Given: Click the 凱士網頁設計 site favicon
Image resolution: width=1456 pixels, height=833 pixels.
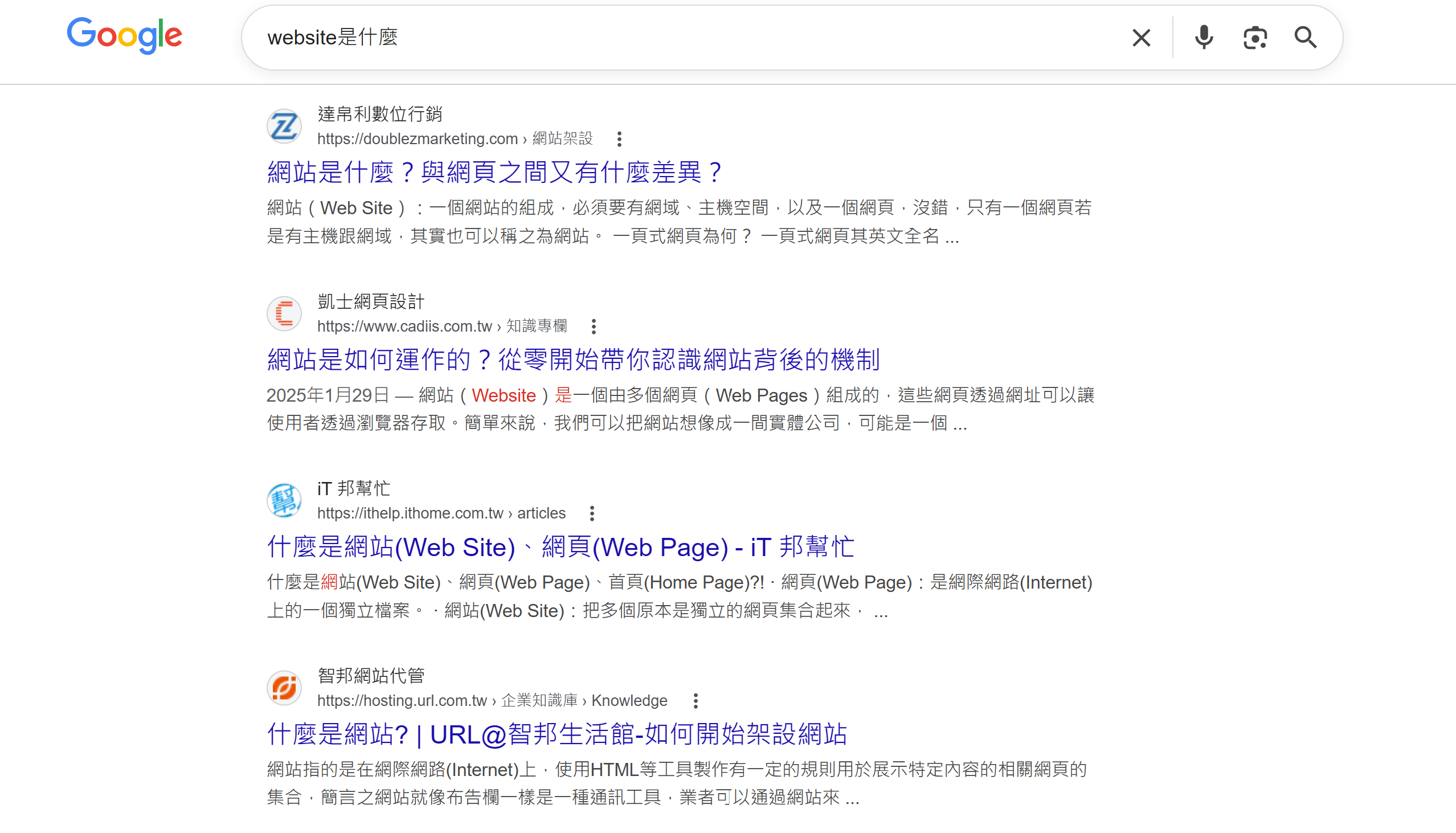Looking at the screenshot, I should pyautogui.click(x=284, y=313).
